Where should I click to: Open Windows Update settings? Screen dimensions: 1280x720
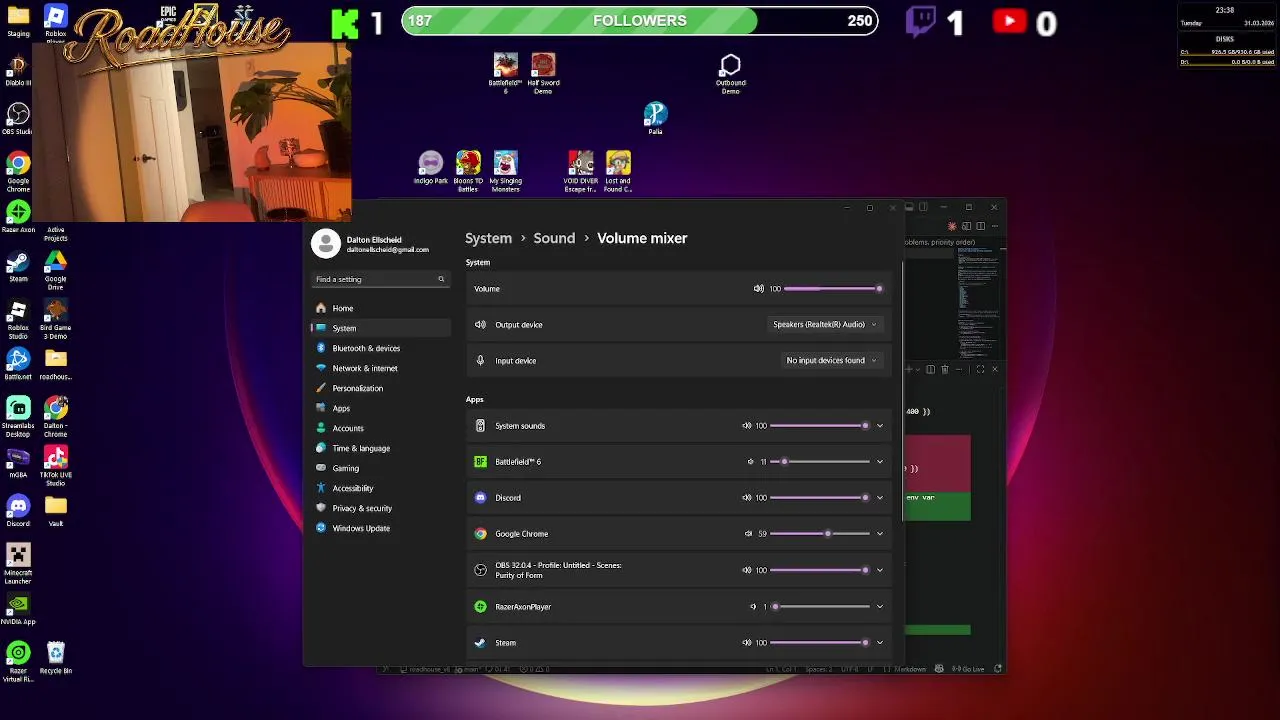[380, 528]
